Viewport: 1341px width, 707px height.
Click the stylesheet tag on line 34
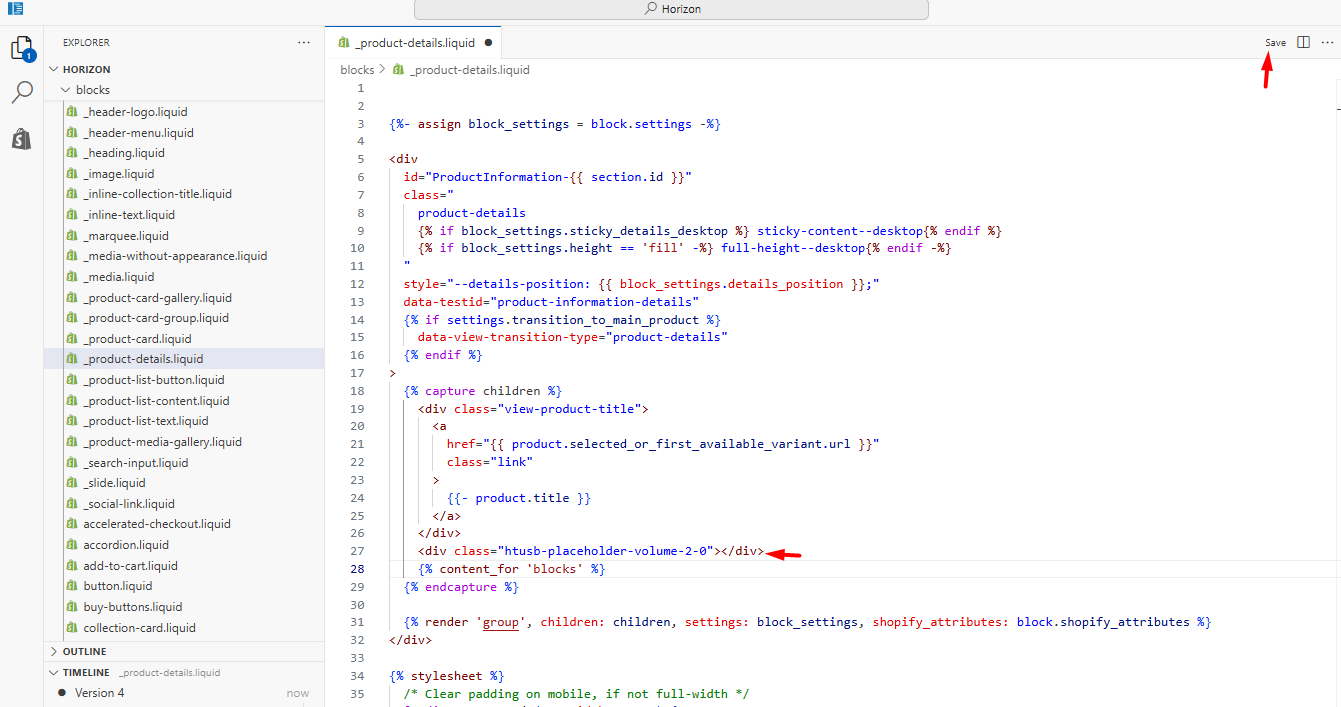pos(447,676)
